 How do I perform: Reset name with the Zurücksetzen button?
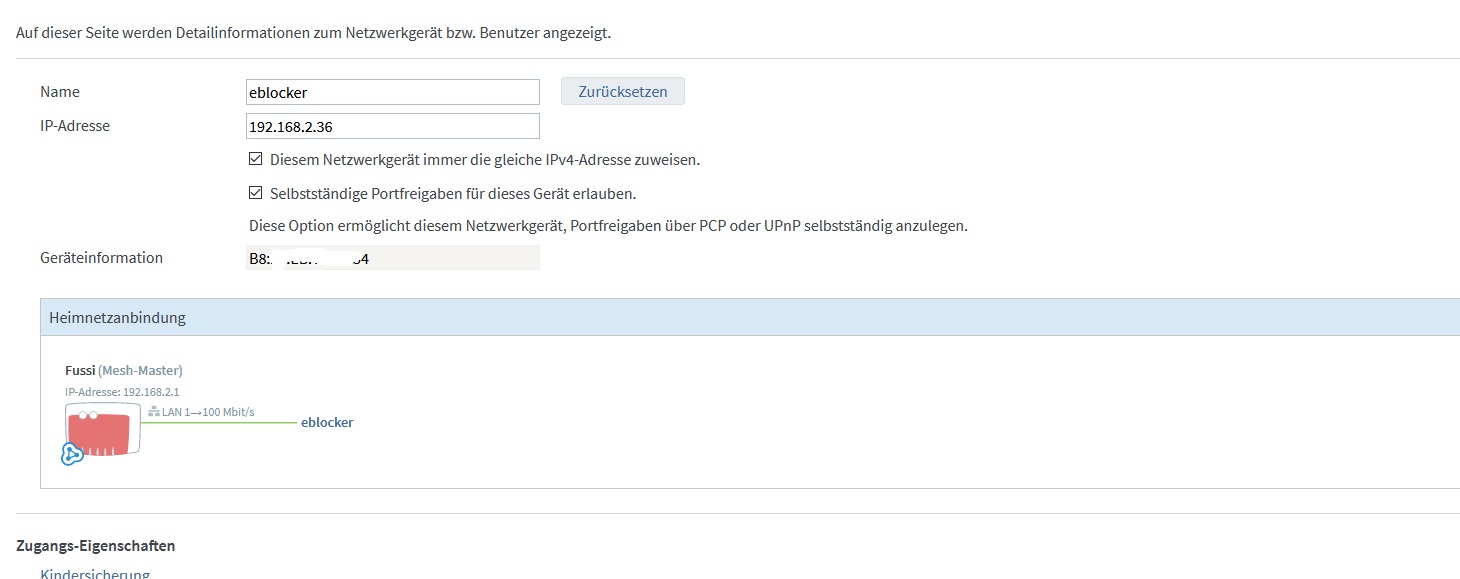click(622, 91)
